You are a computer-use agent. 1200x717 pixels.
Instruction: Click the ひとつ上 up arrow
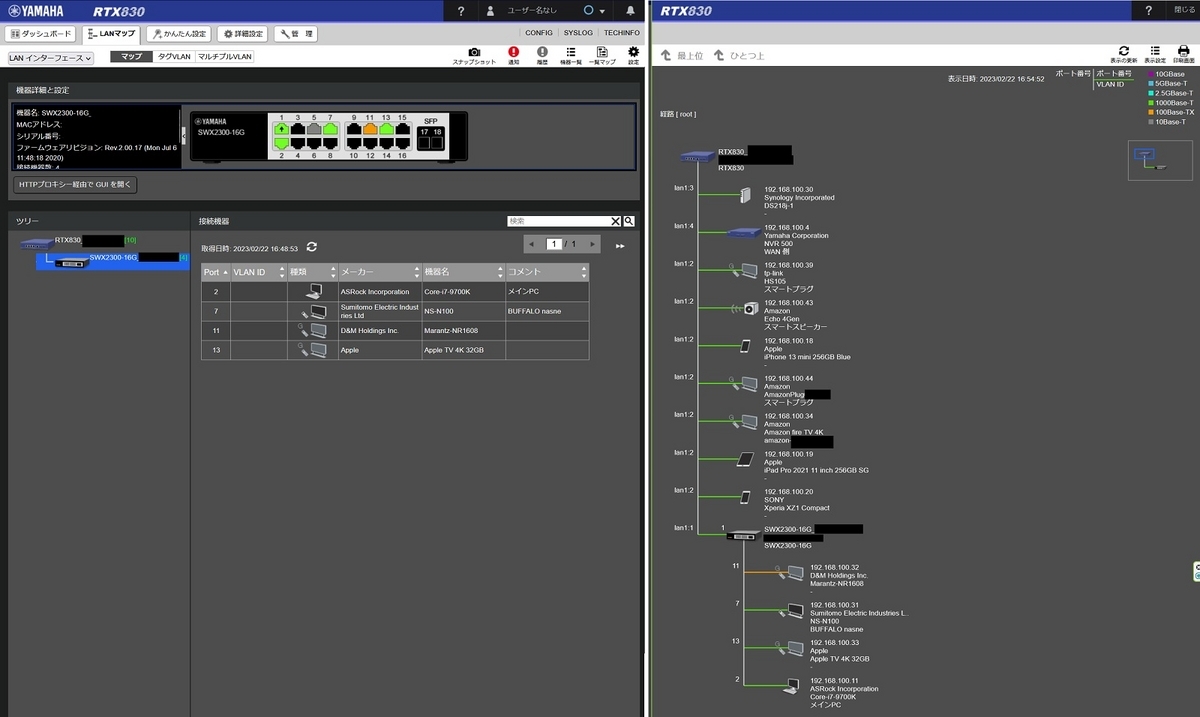point(718,55)
